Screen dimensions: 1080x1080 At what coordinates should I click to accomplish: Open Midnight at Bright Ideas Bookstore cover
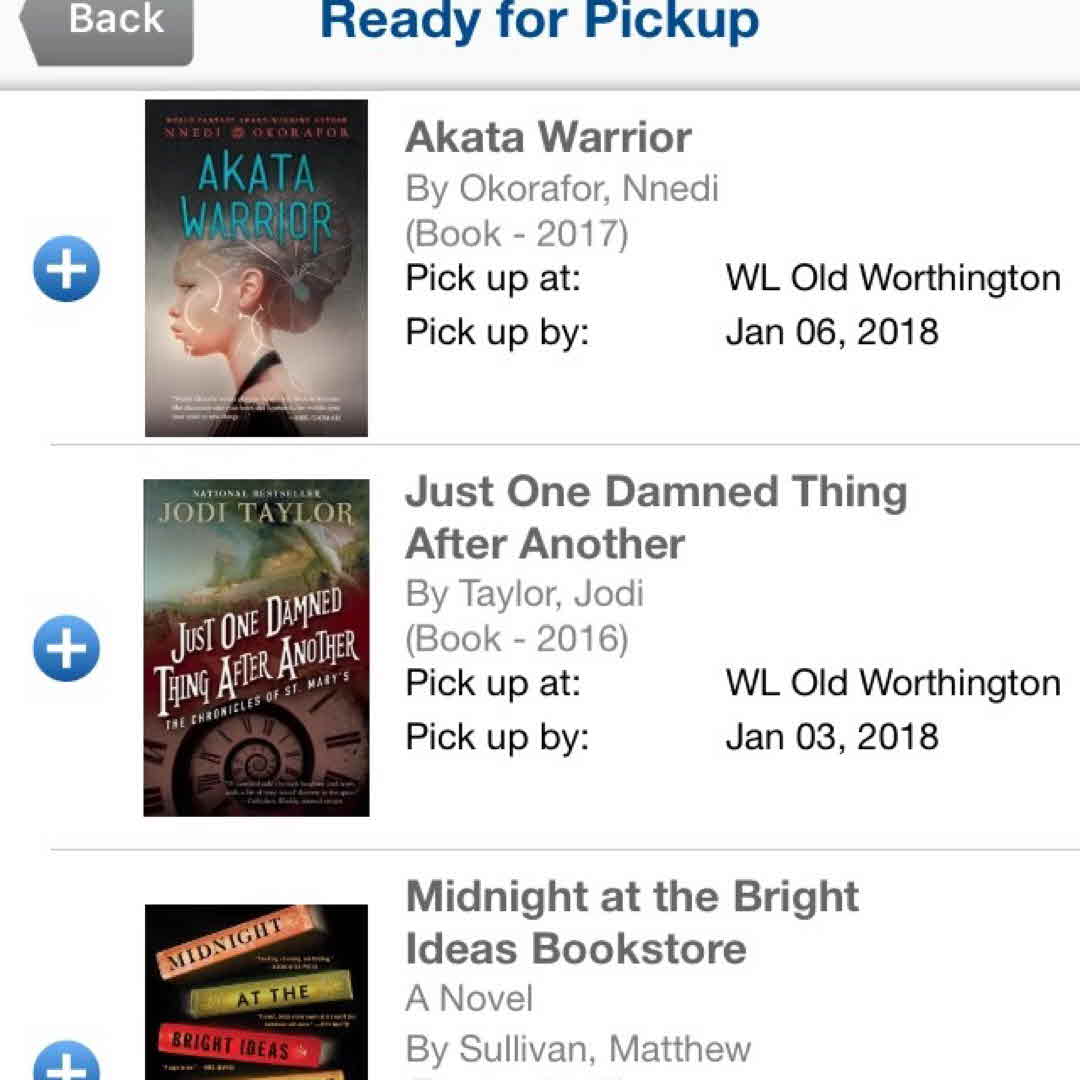pyautogui.click(x=256, y=992)
